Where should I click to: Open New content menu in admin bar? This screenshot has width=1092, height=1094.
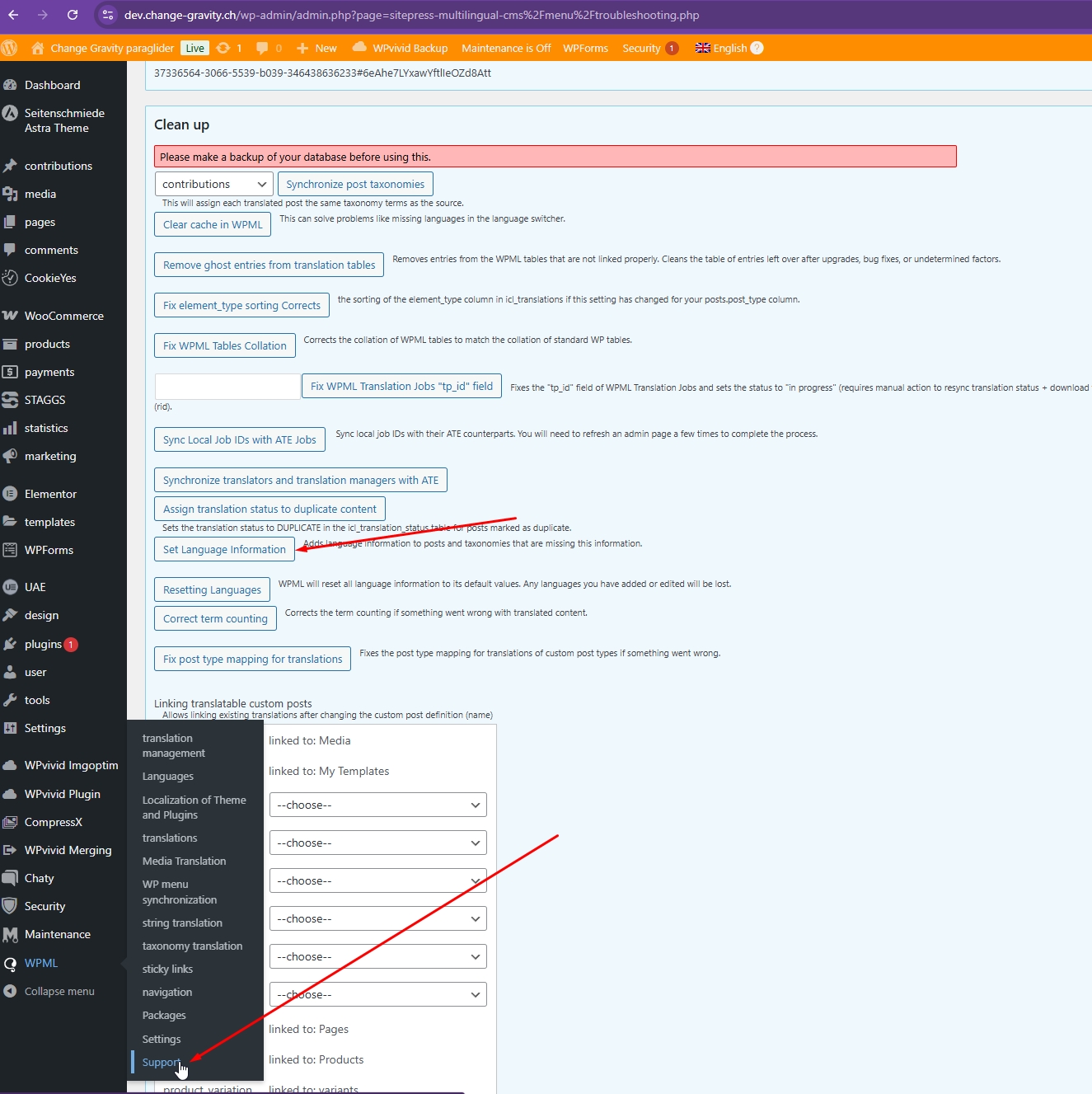[316, 48]
